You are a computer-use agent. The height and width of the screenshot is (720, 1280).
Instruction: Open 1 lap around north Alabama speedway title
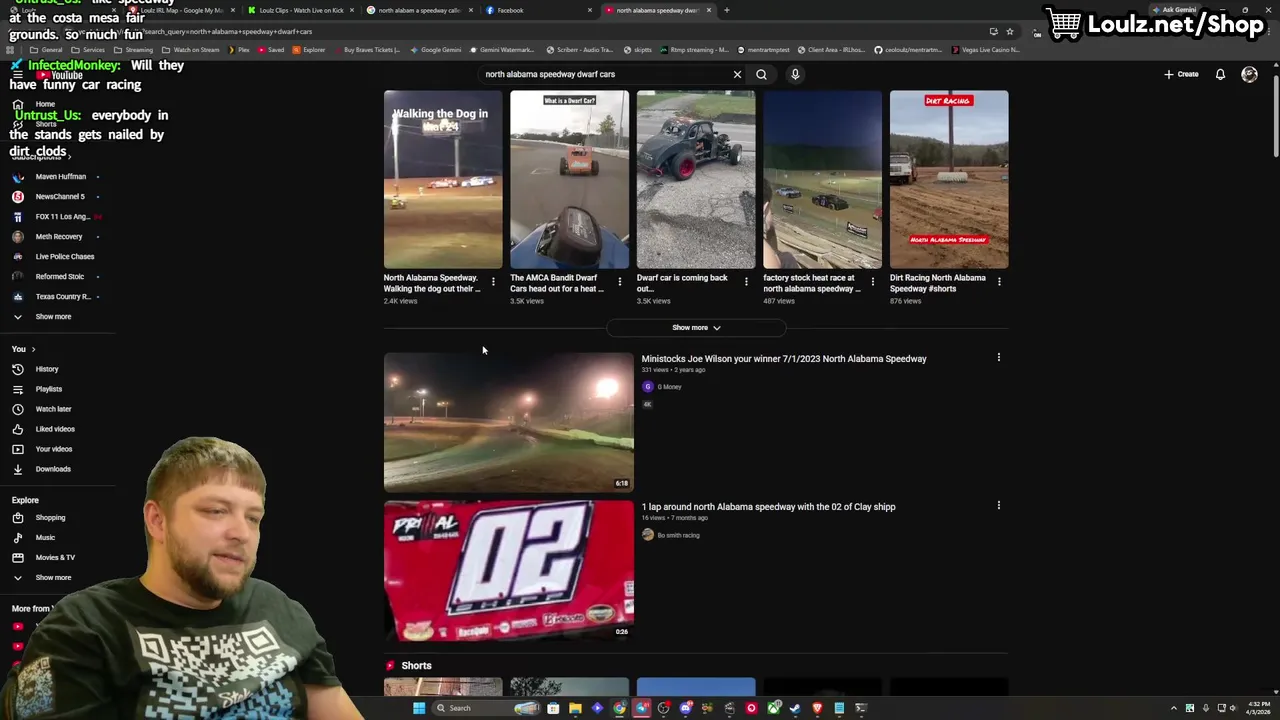tap(768, 507)
